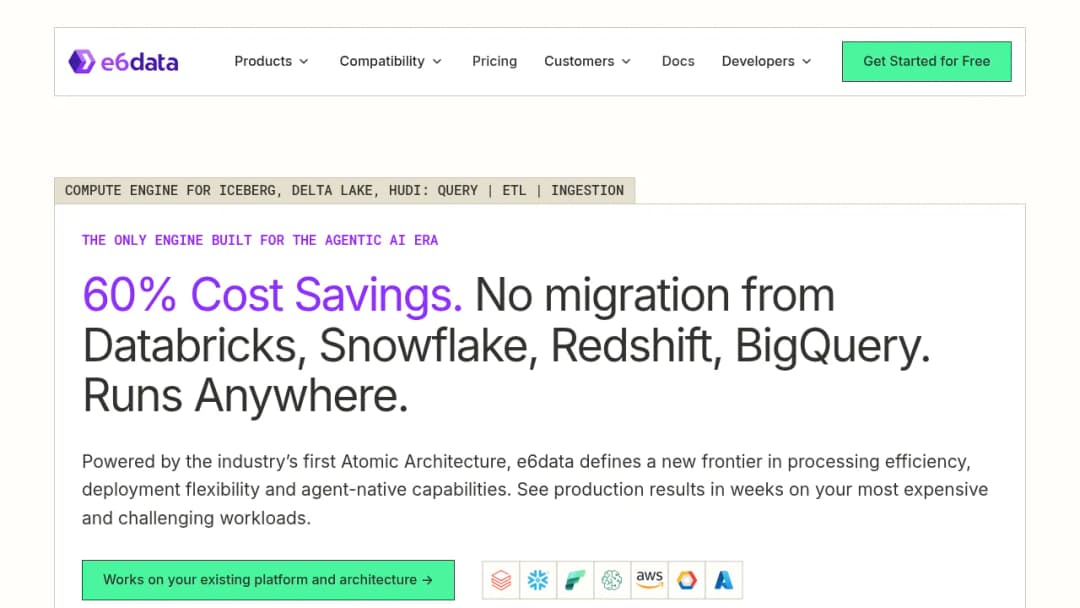The image size is (1080, 608).
Task: Select the blue Azure logo icon
Action: [x=723, y=580]
